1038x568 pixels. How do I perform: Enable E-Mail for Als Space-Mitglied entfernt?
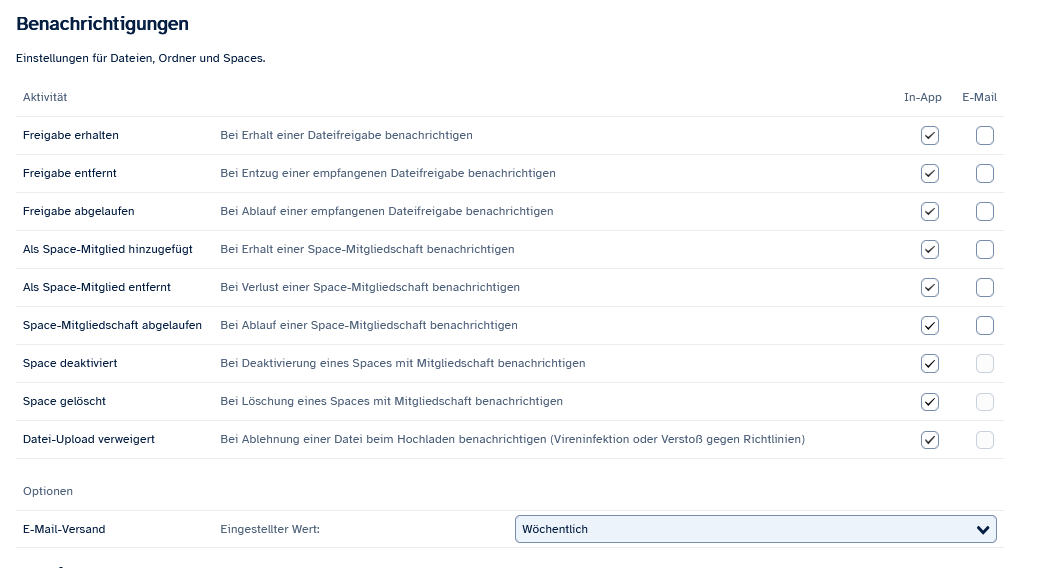(x=985, y=288)
